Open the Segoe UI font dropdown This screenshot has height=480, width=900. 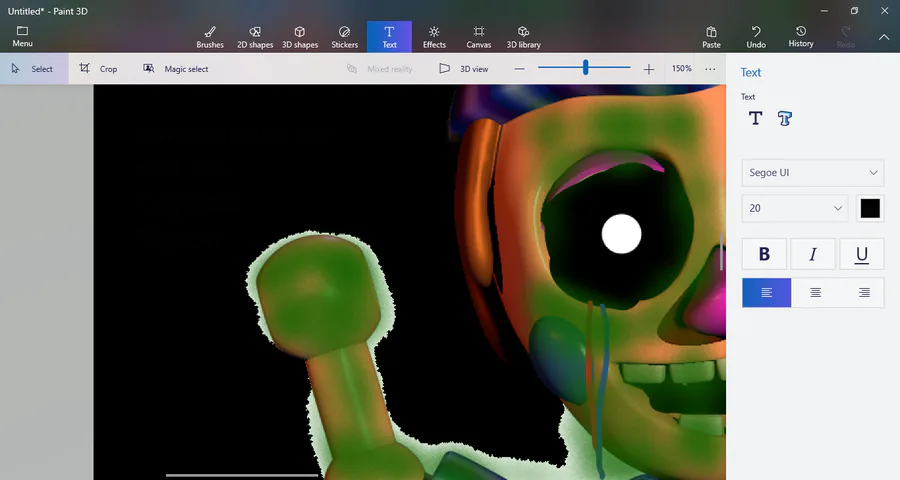813,173
